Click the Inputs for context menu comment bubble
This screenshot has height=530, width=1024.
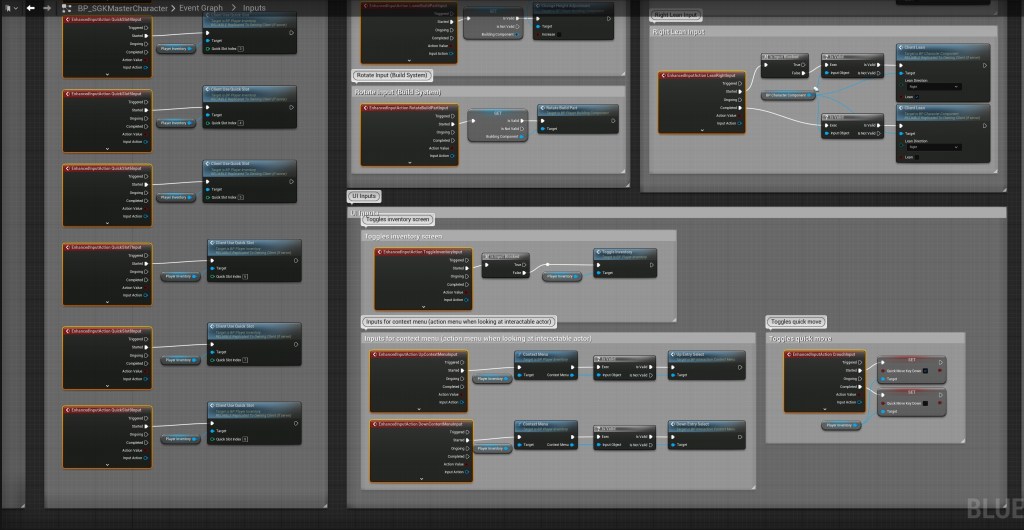459,322
